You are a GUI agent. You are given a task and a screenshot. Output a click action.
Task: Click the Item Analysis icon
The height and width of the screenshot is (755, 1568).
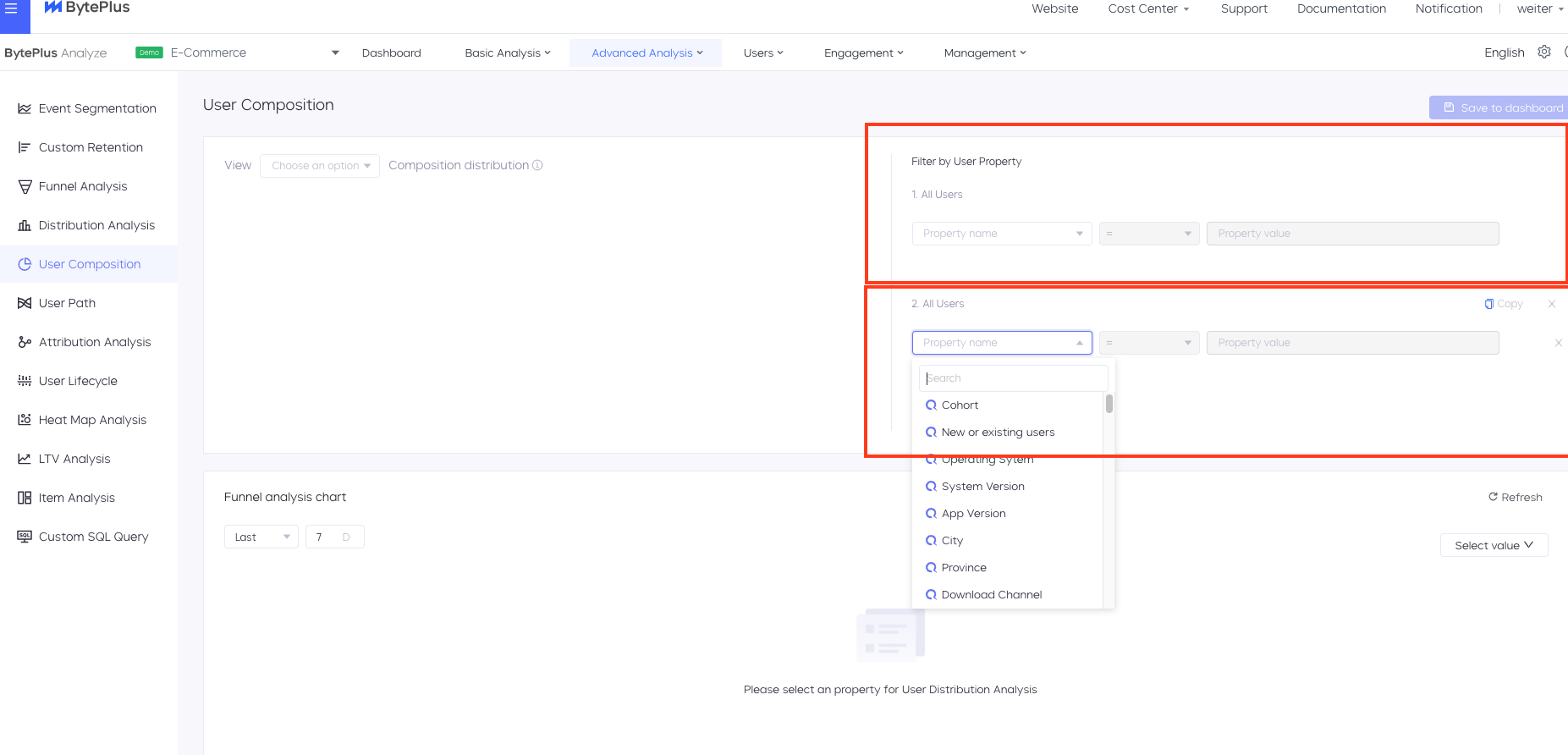click(25, 498)
